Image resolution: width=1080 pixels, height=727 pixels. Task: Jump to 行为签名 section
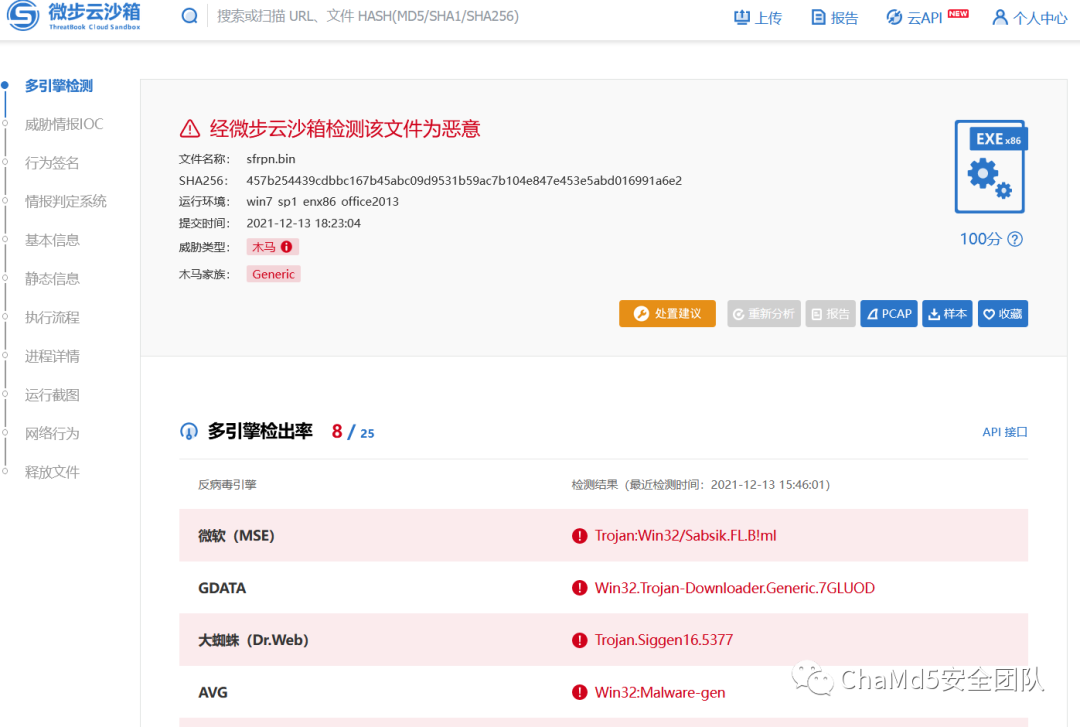coord(52,163)
